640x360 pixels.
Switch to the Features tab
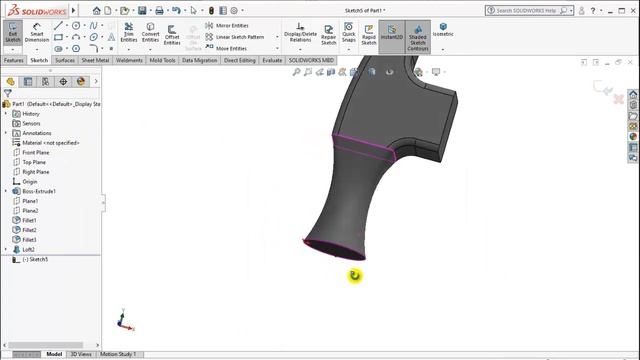pyautogui.click(x=13, y=60)
